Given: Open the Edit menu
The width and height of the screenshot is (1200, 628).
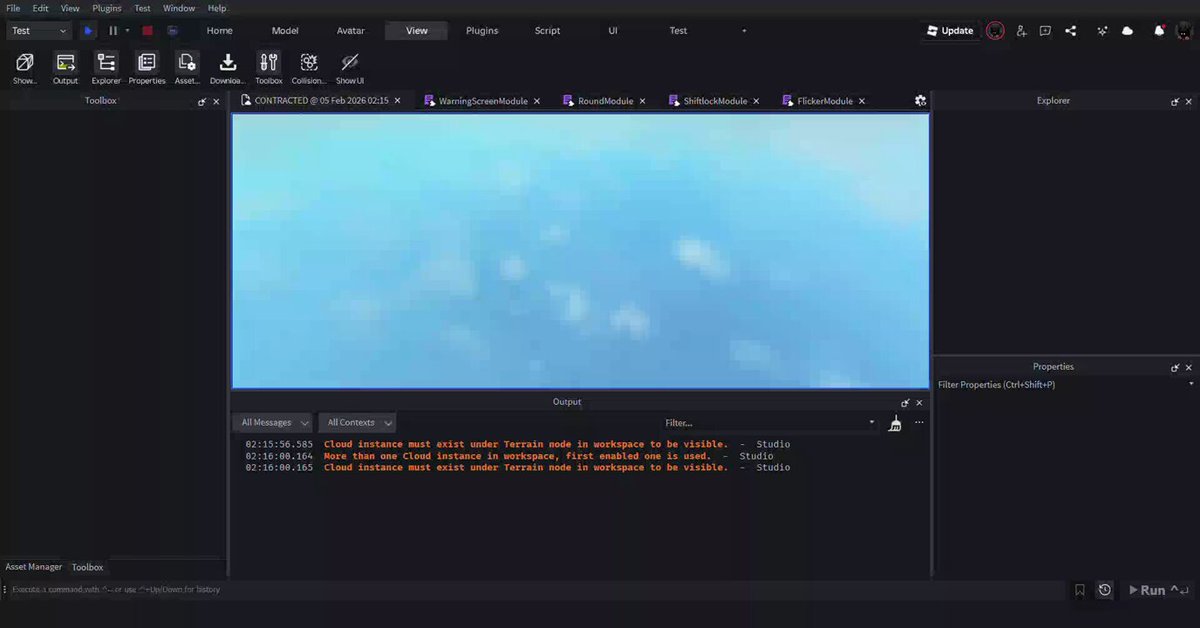Looking at the screenshot, I should tap(40, 8).
